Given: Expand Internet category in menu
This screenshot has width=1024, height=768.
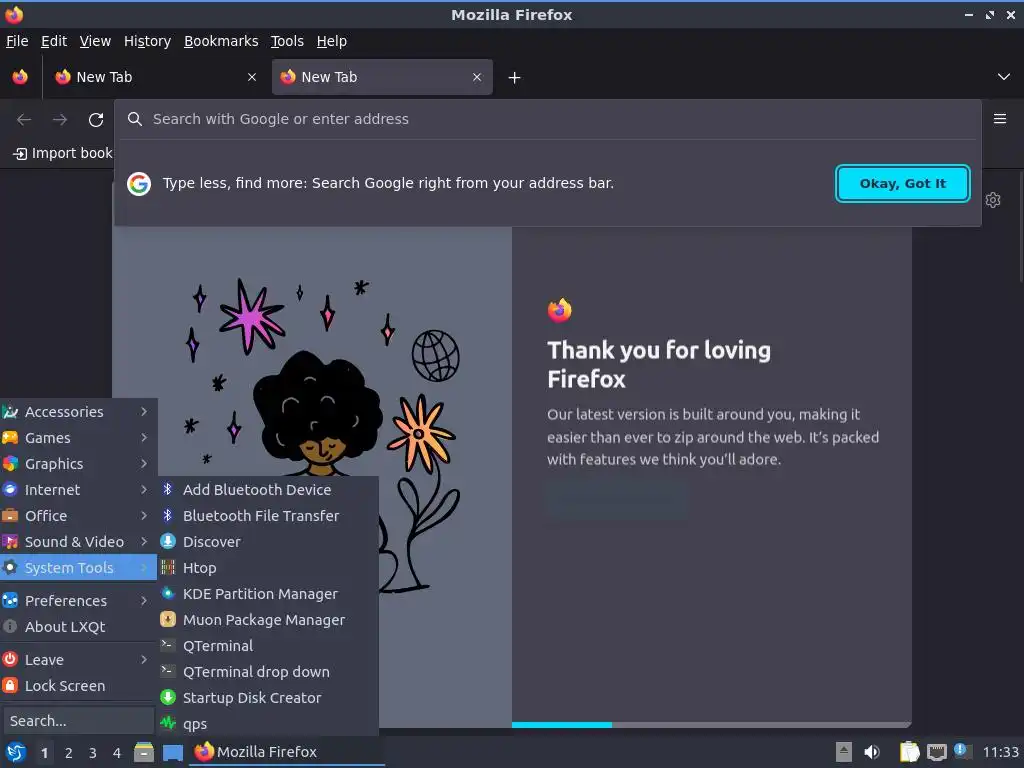Looking at the screenshot, I should (78, 490).
